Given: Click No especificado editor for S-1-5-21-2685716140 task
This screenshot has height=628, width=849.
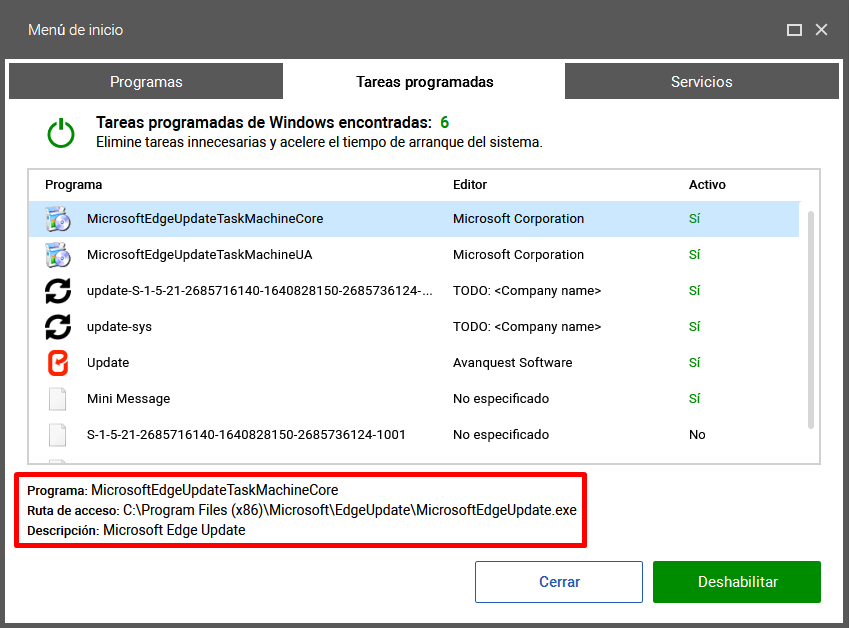Looking at the screenshot, I should [x=501, y=435].
